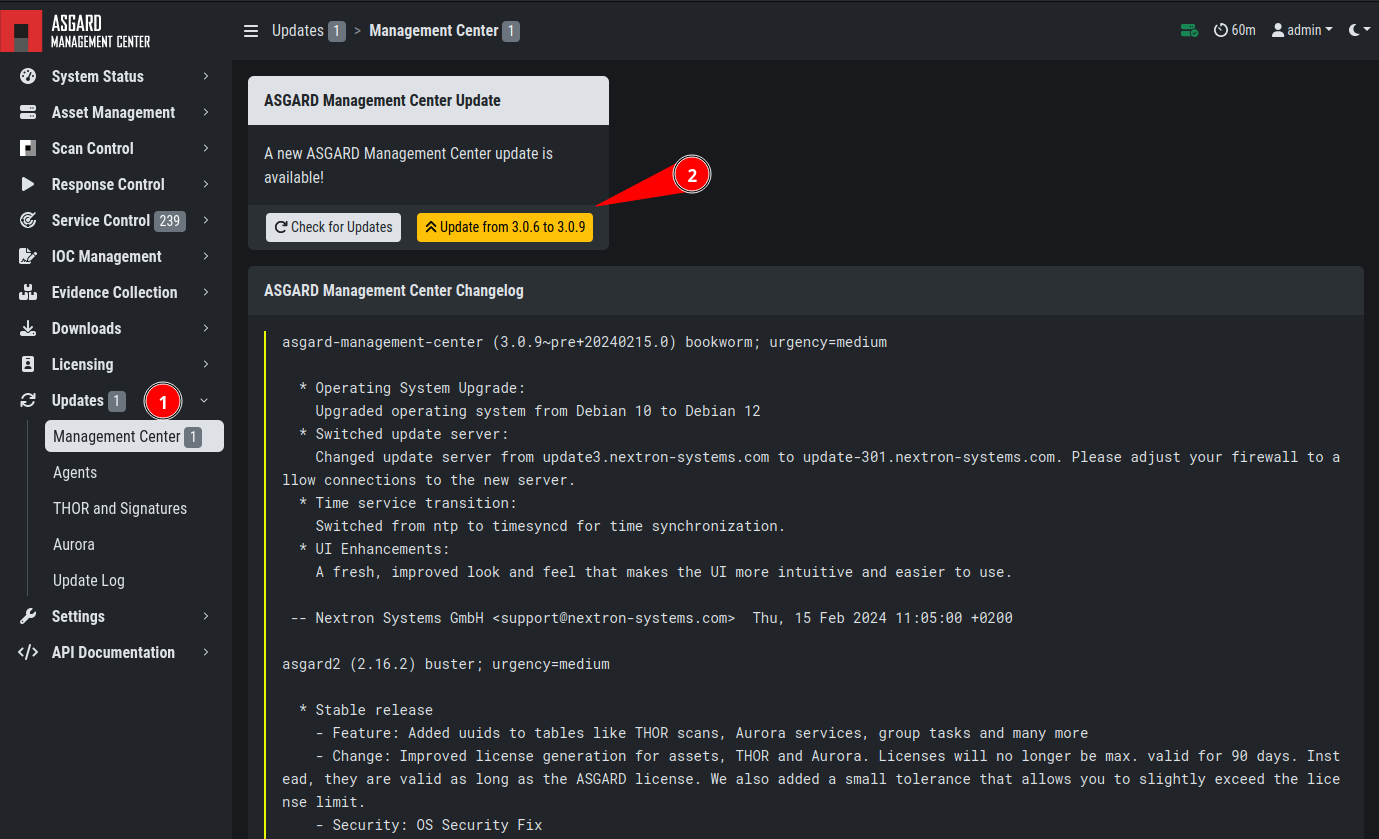Screen dimensions: 1379x839
Task: Click the green server status icon
Action: click(x=1189, y=30)
